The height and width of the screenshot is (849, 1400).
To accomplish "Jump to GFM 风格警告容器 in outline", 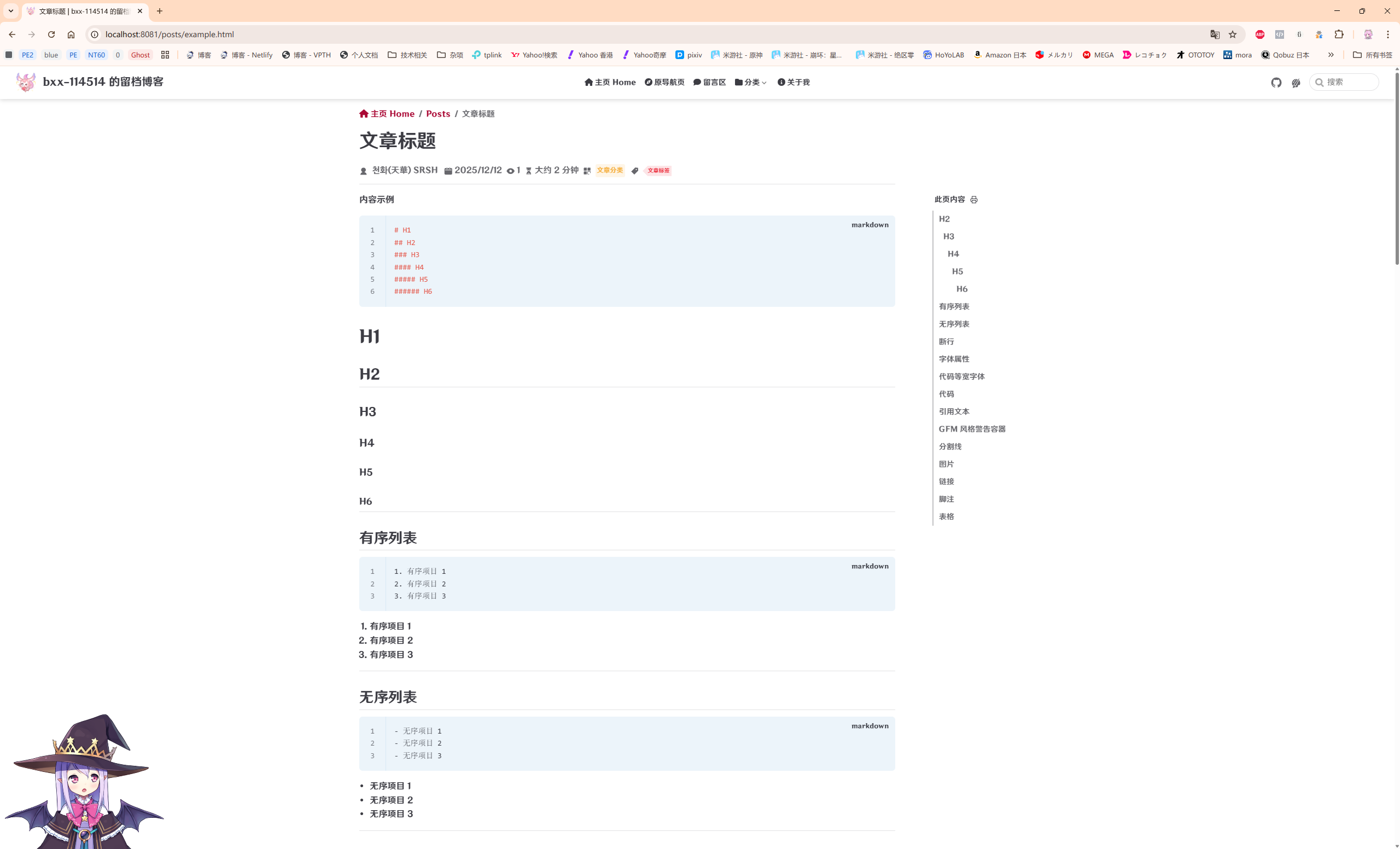I will [x=972, y=429].
